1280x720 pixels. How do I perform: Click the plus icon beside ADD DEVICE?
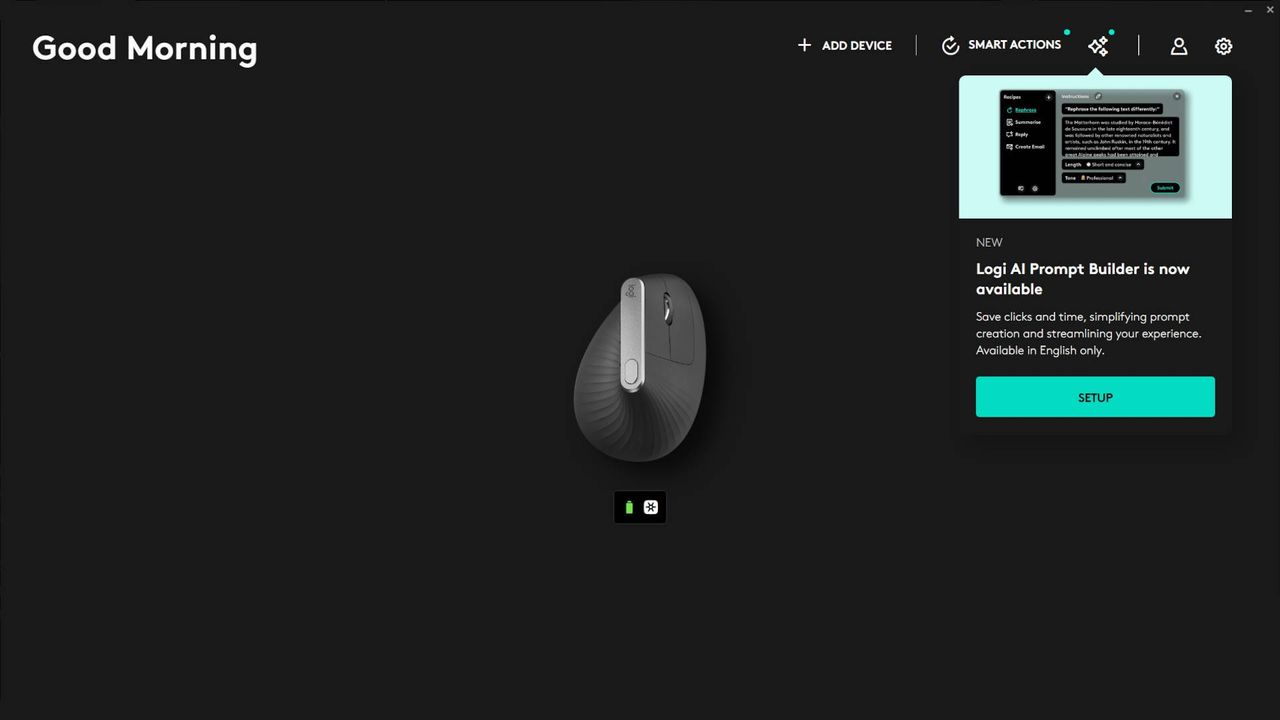(x=804, y=45)
